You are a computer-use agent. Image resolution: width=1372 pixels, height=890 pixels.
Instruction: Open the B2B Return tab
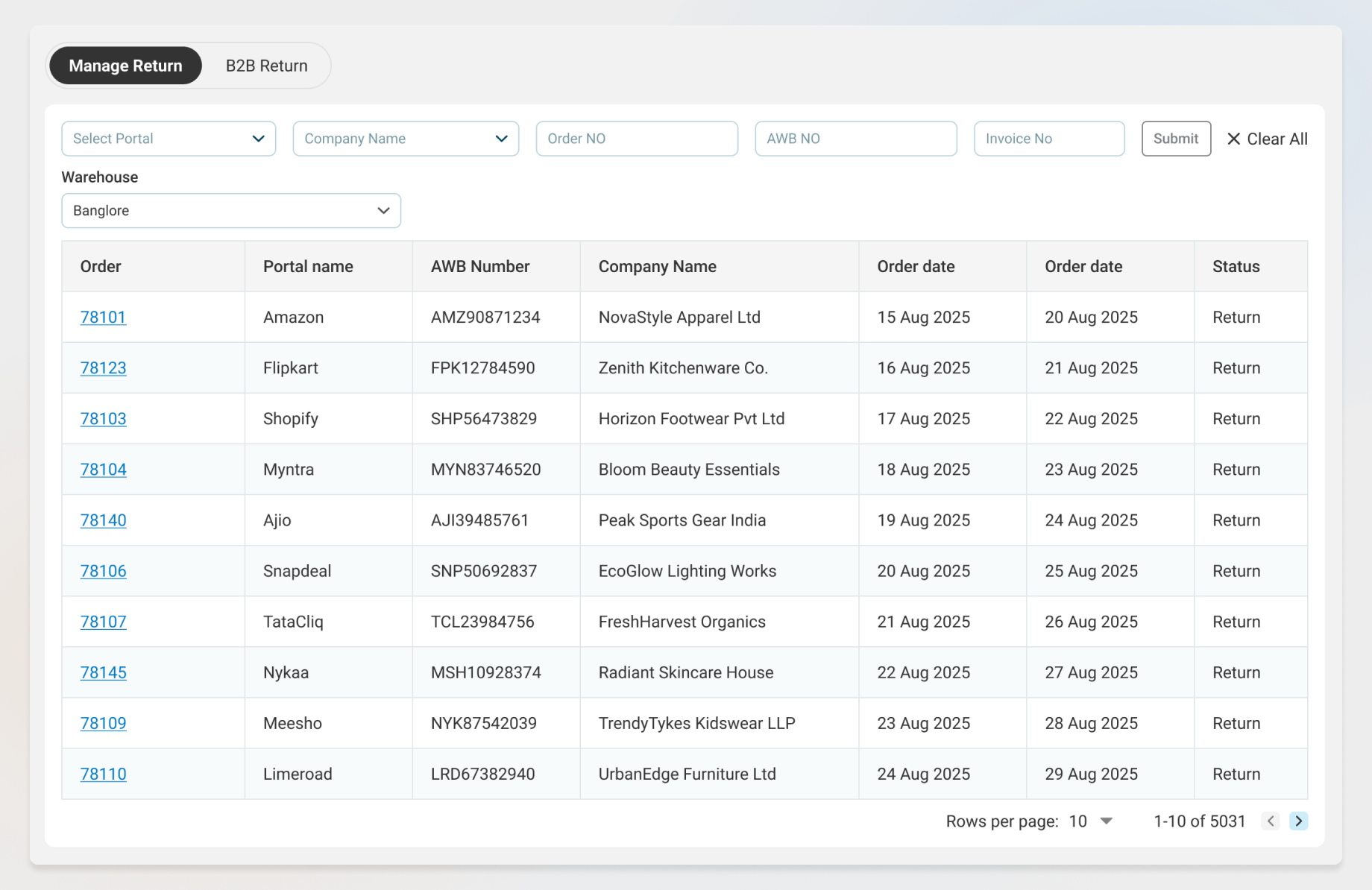click(266, 66)
